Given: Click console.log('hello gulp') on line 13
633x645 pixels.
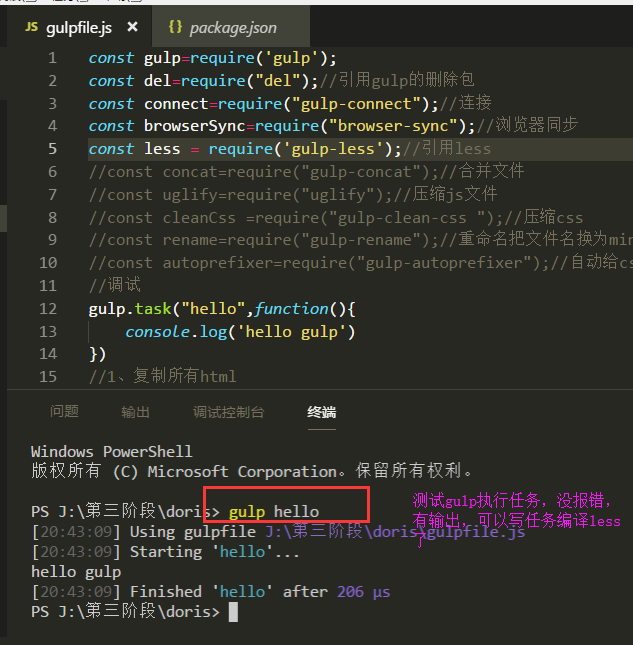Looking at the screenshot, I should pos(240,332).
